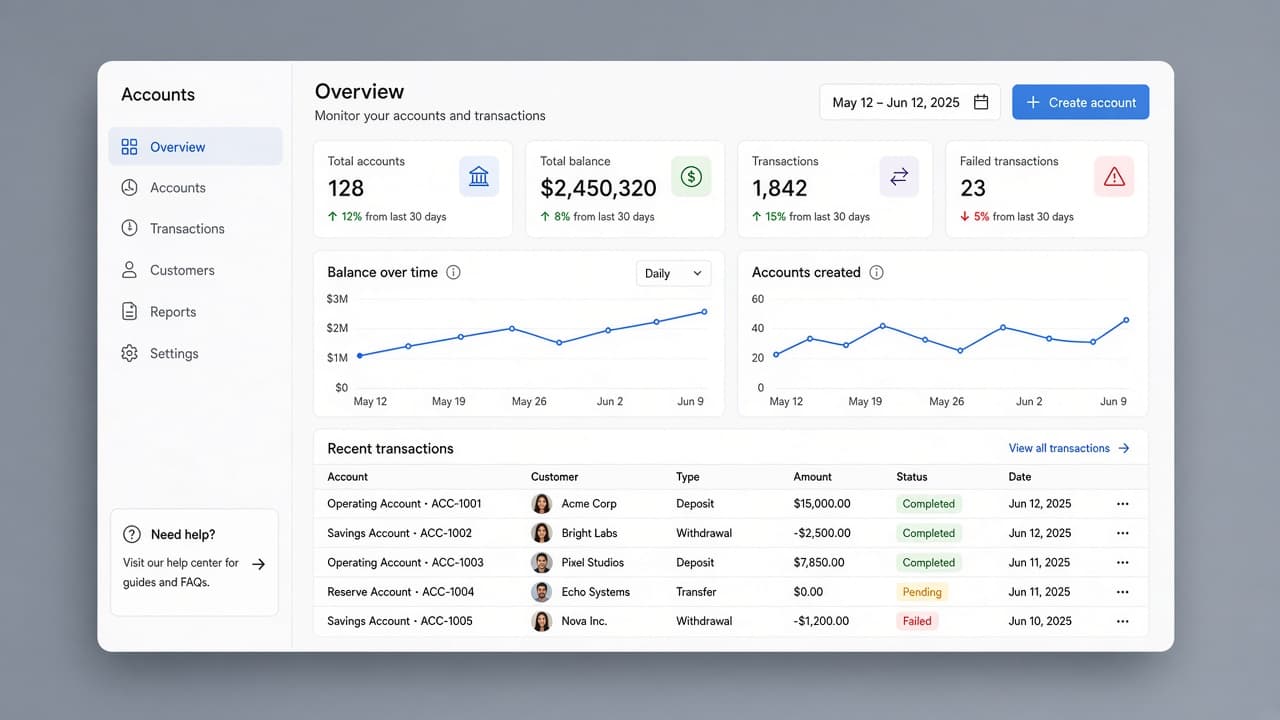Click the $7,850.00 amount

[819, 562]
